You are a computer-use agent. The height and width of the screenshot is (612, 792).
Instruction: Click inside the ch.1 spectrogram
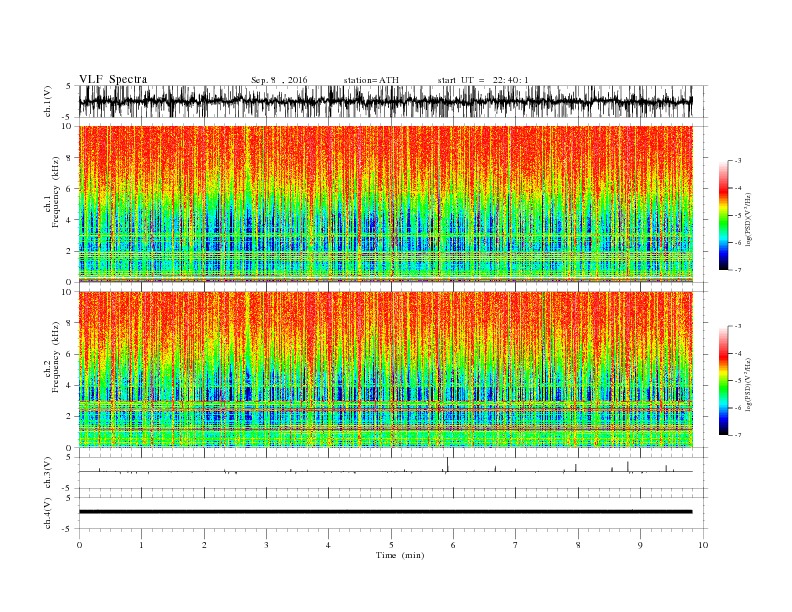point(385,204)
